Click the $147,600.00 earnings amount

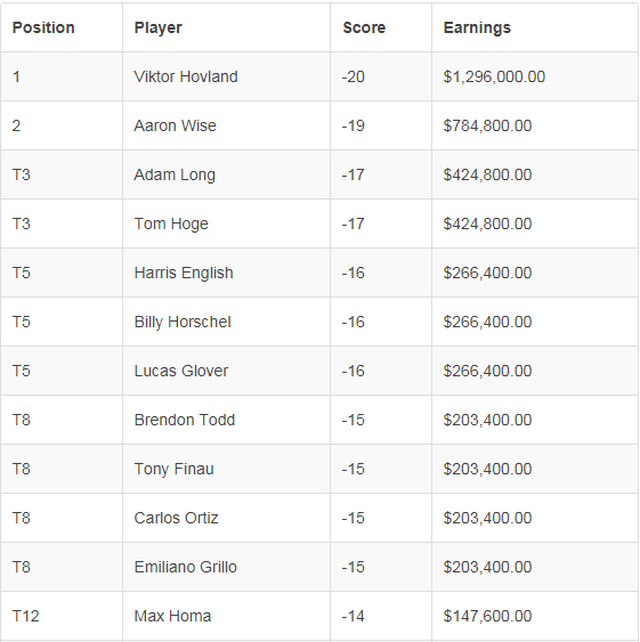coord(488,616)
